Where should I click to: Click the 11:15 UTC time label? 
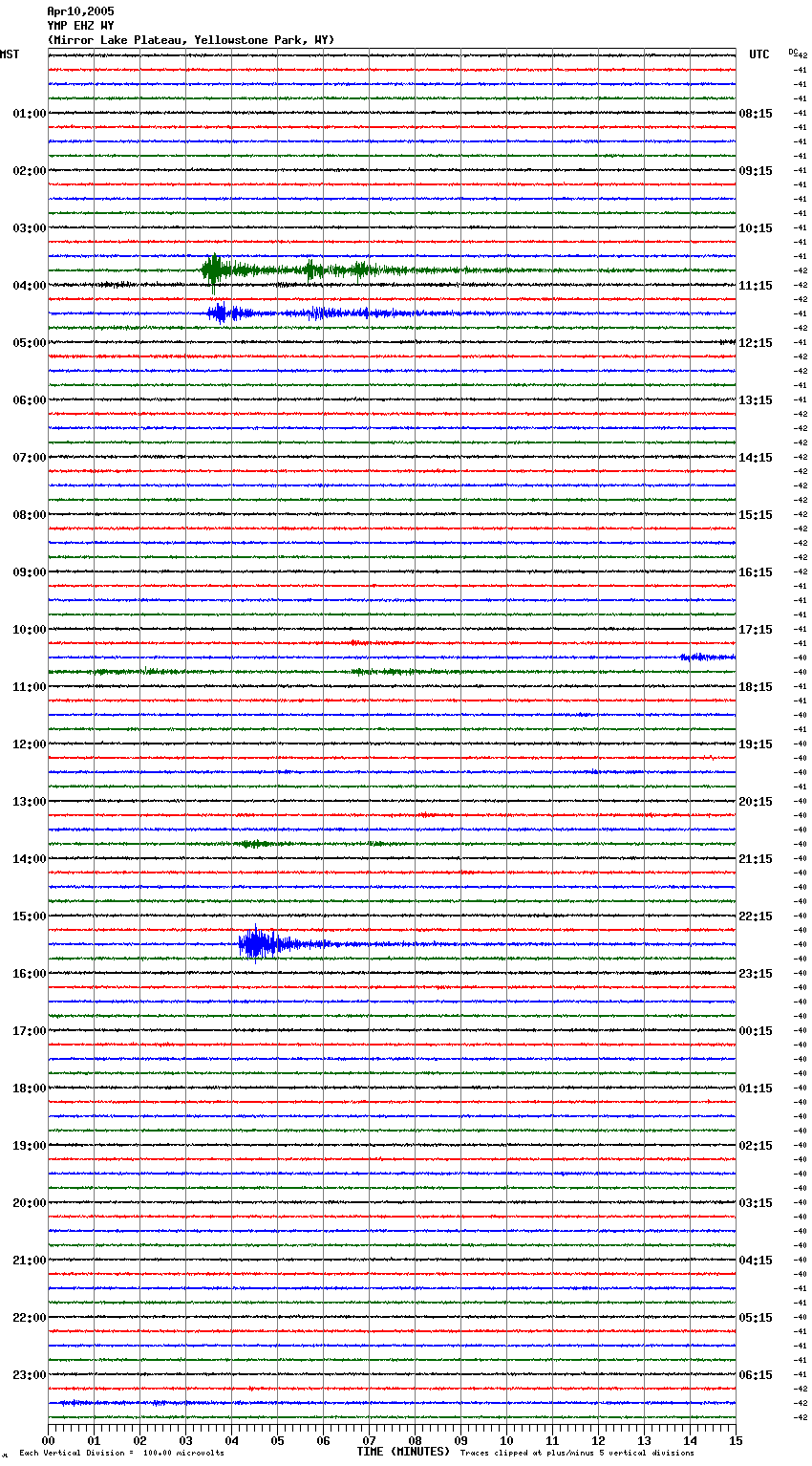click(756, 286)
